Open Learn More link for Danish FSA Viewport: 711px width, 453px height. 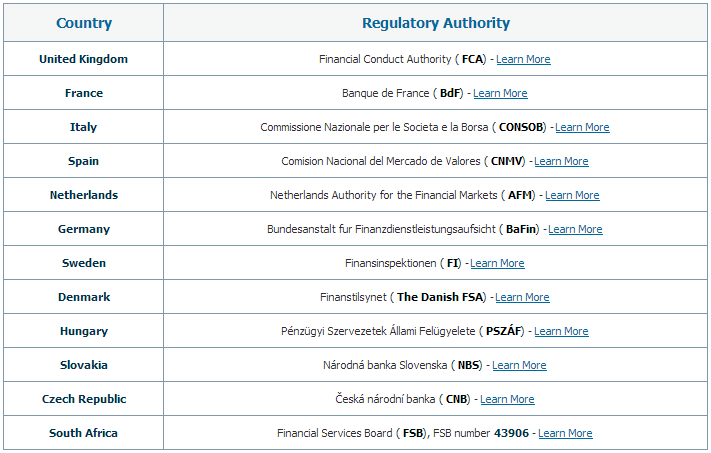(x=522, y=297)
